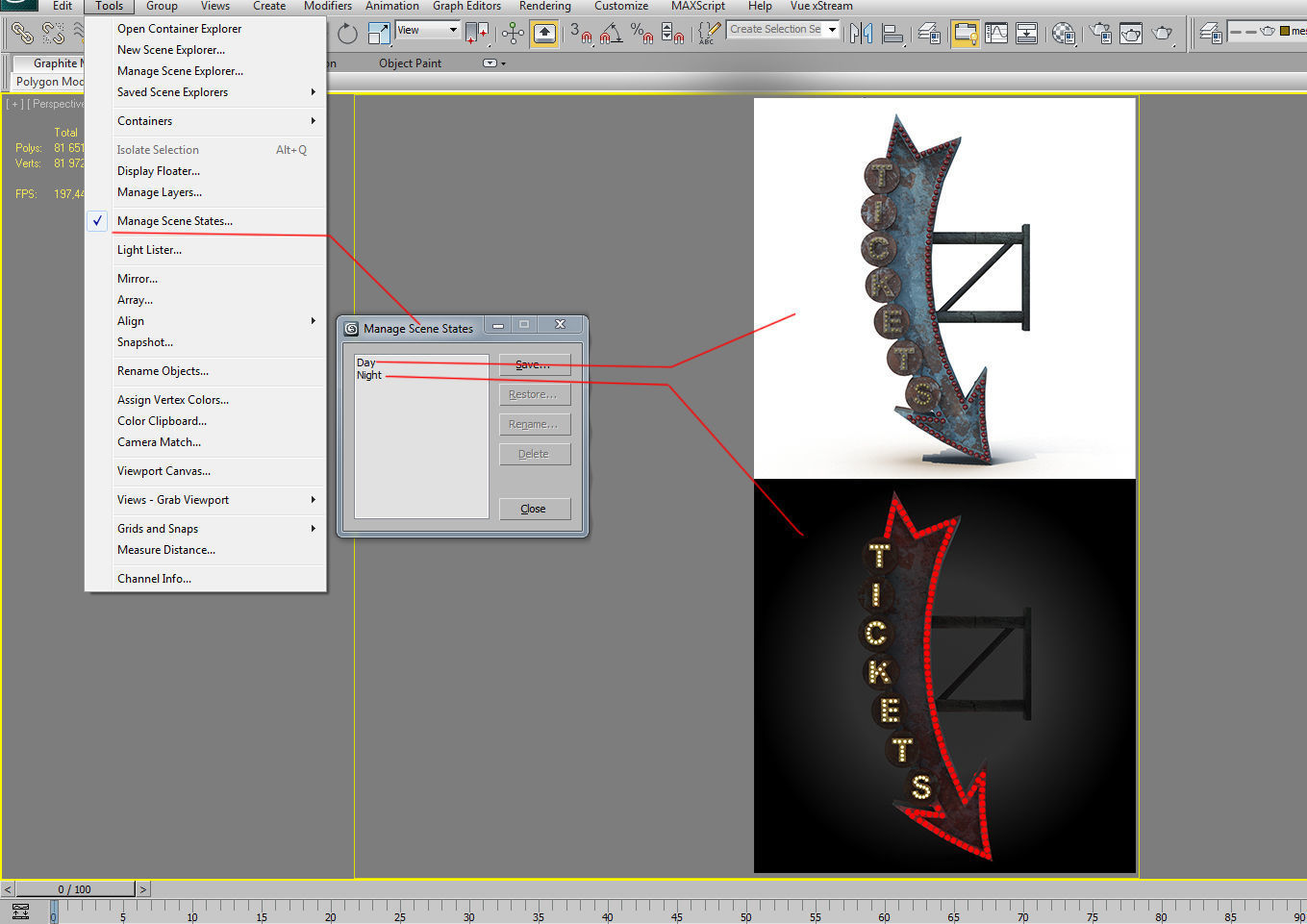Click the Mirror tool icon

[x=862, y=34]
